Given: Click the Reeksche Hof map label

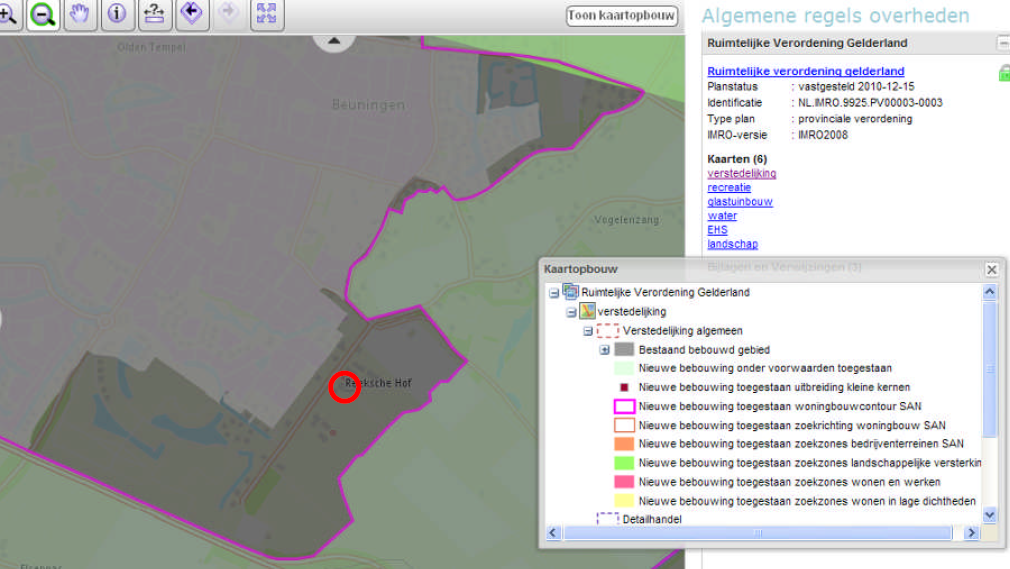Looking at the screenshot, I should [378, 383].
